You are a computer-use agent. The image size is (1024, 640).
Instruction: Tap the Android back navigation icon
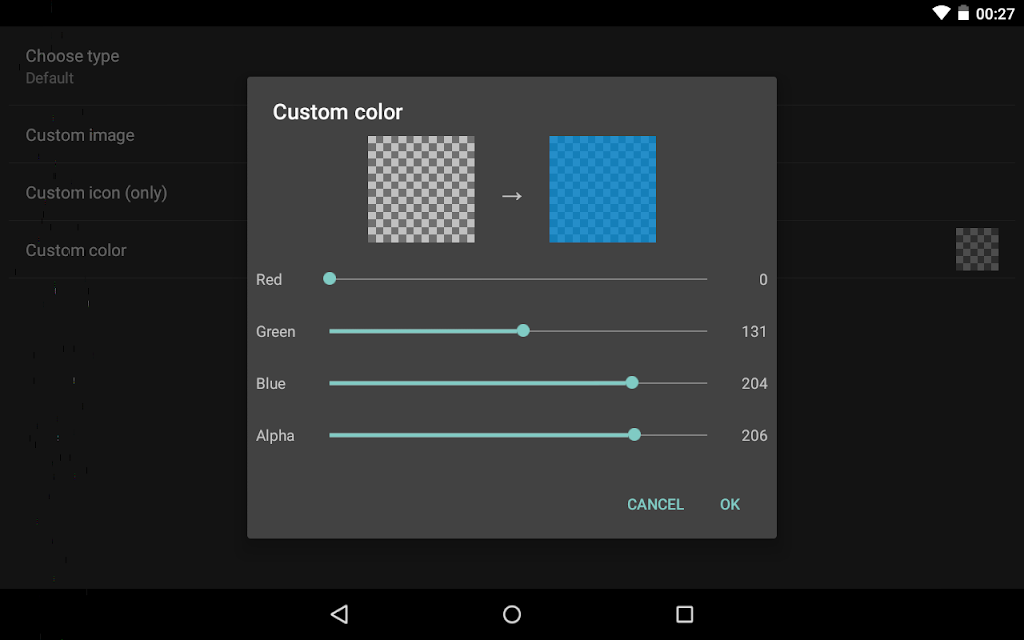(x=340, y=614)
